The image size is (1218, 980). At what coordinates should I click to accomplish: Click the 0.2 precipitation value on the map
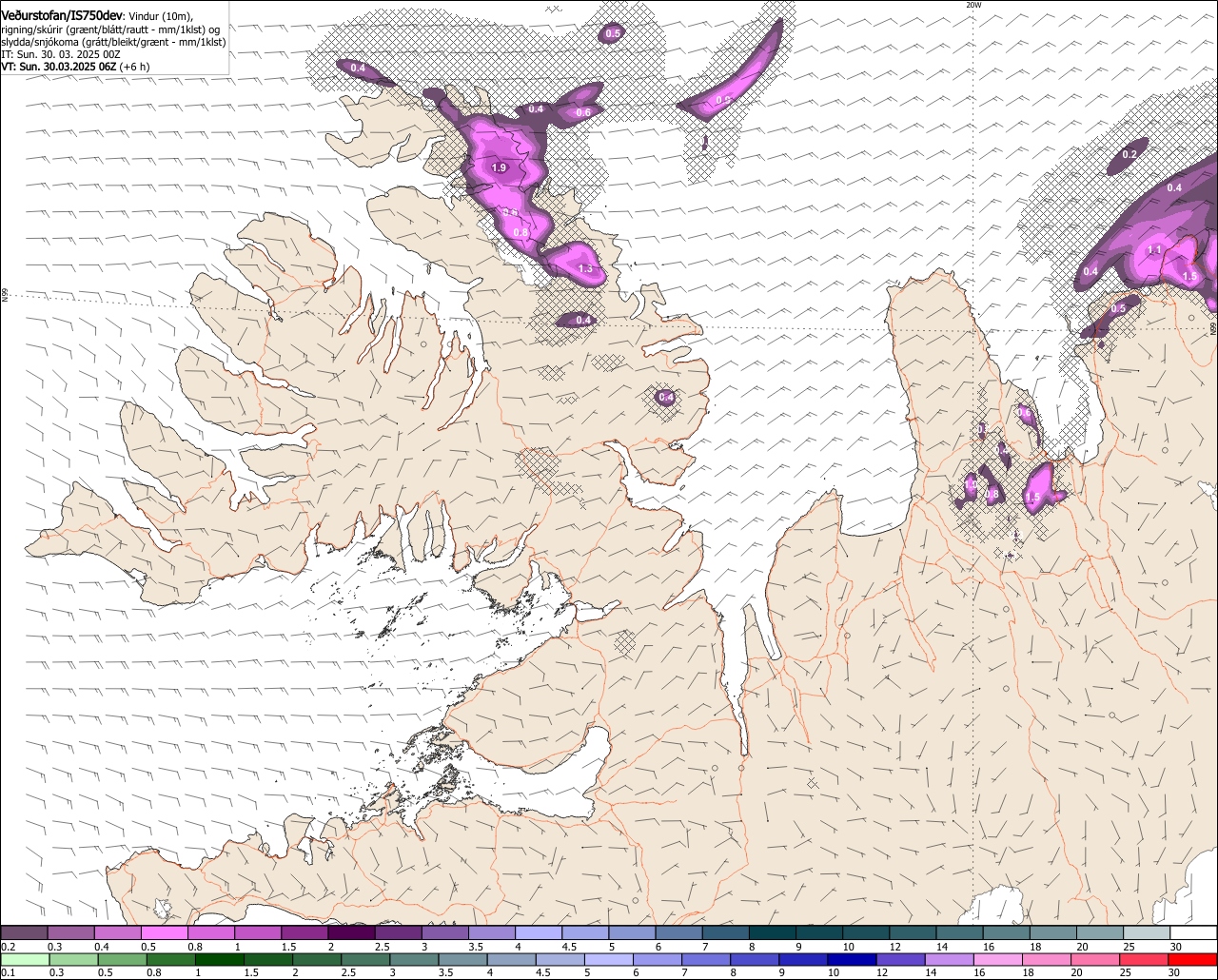point(1130,154)
